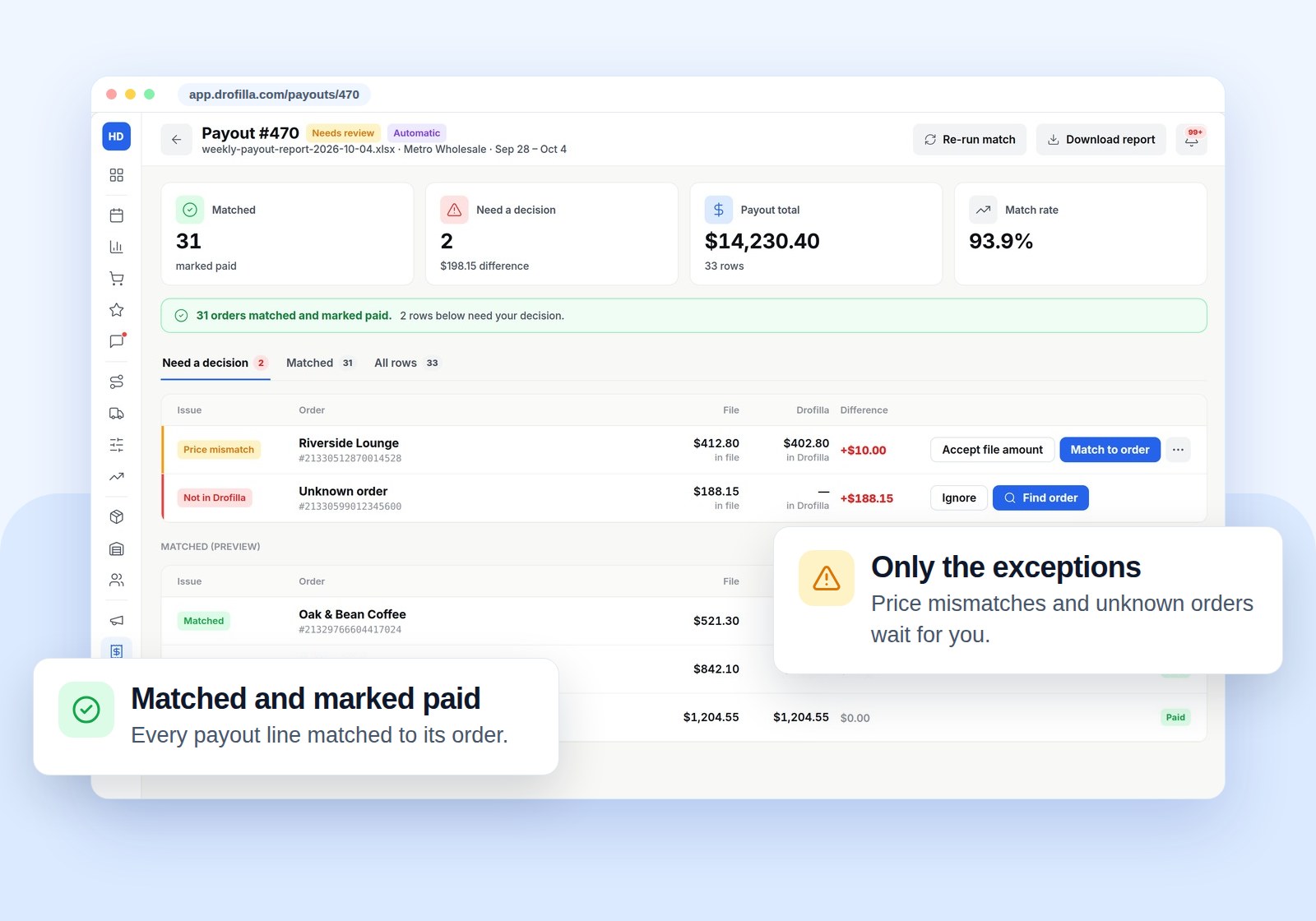Go back using the arrow button
Viewport: 1316px width, 921px height.
176,140
